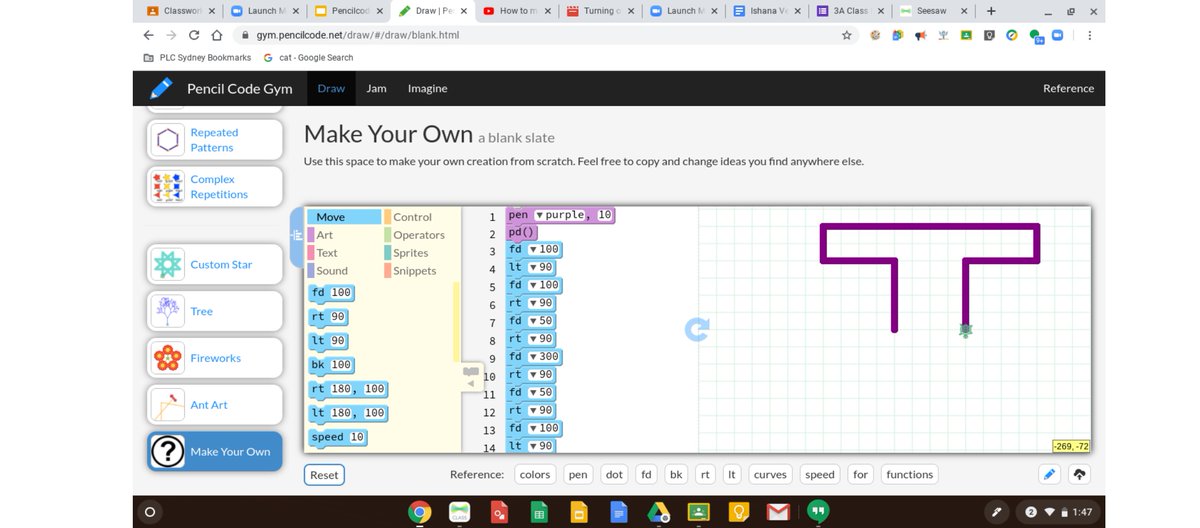1200x528 pixels.
Task: Open the Repeated Patterns hexagon activity
Action: point(215,139)
